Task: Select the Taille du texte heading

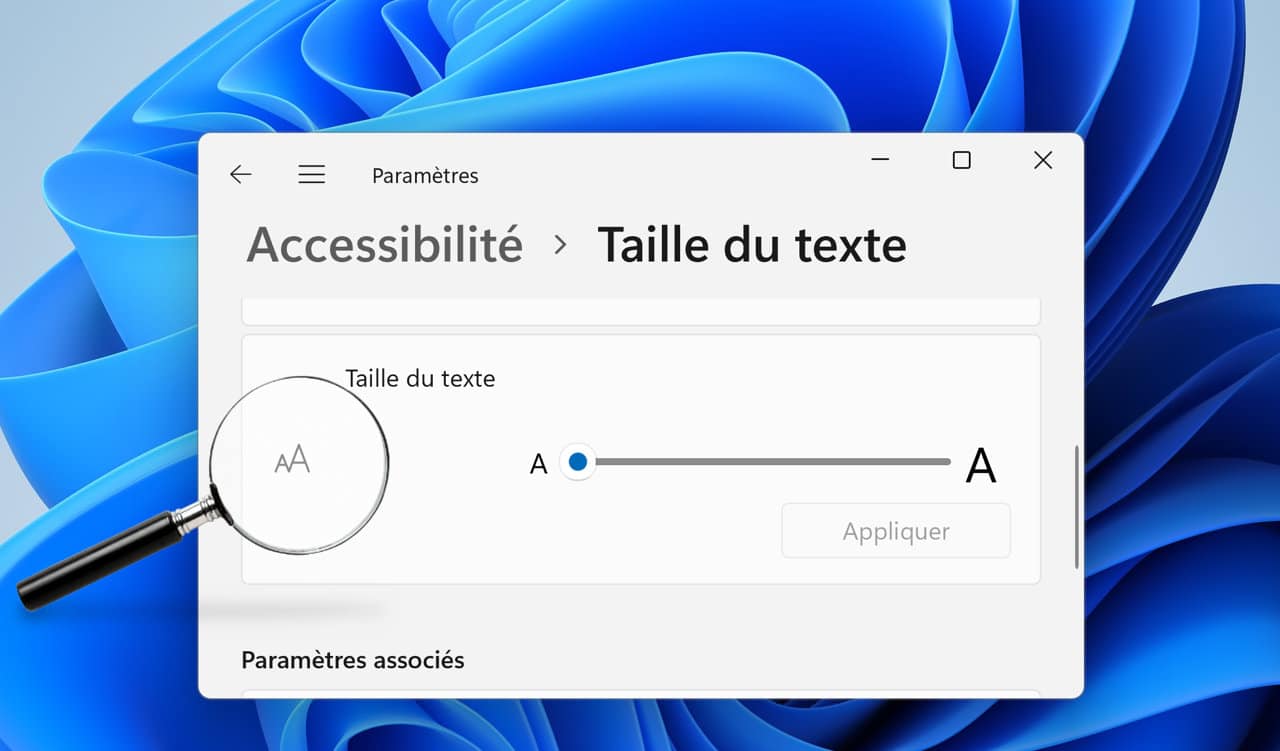Action: pyautogui.click(x=752, y=244)
